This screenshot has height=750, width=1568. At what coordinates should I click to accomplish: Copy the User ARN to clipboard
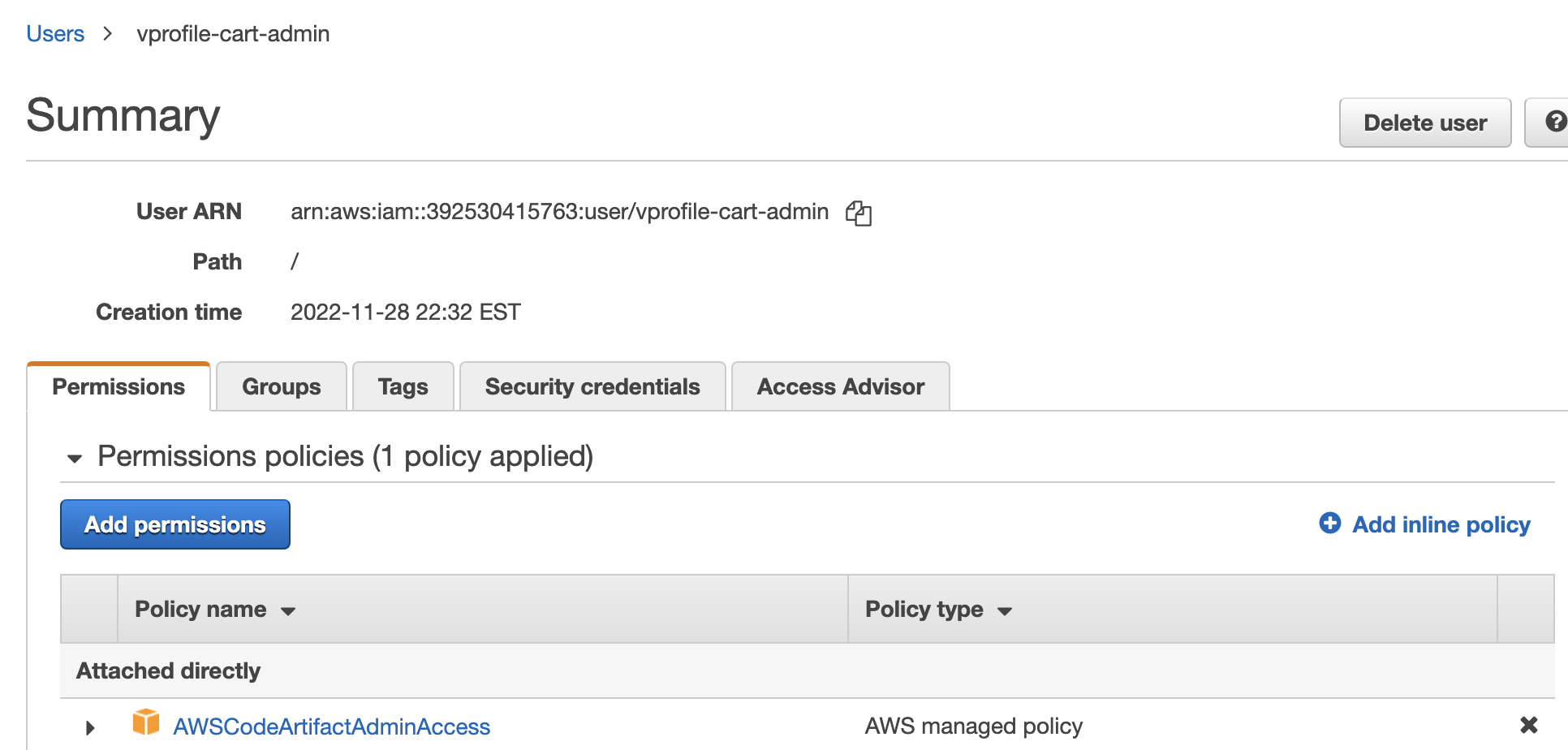click(858, 213)
